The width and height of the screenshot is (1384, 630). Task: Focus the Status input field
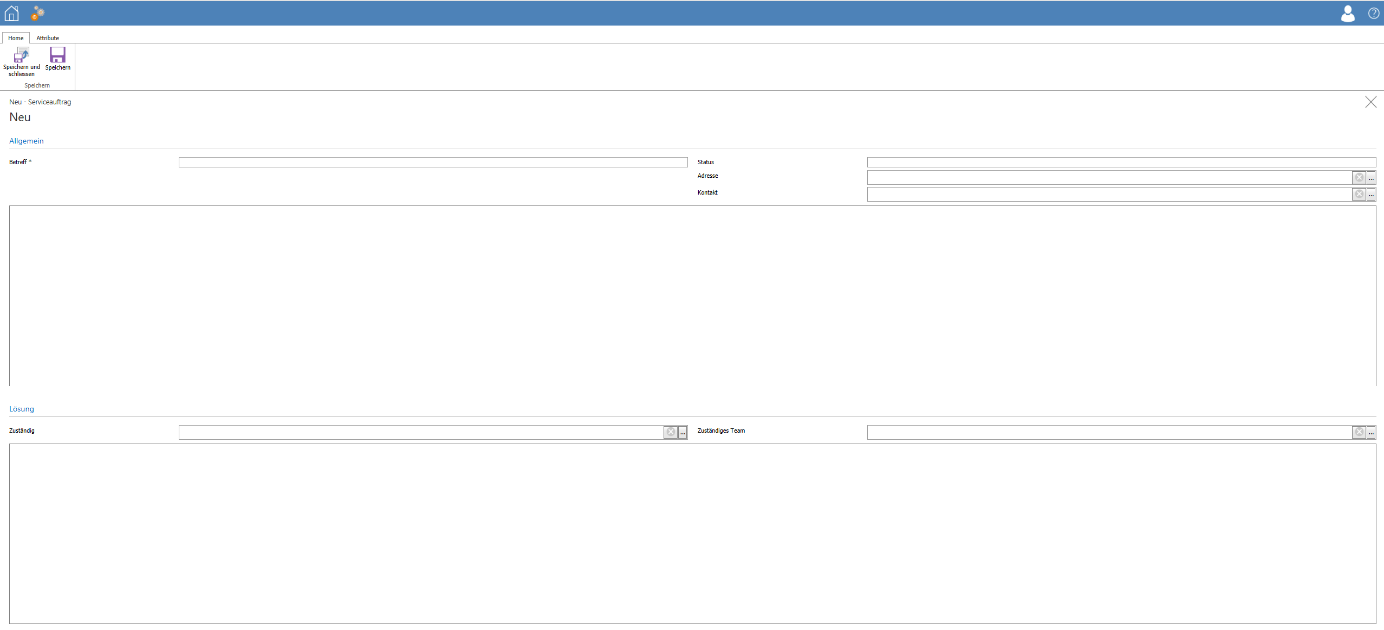(x=1121, y=162)
